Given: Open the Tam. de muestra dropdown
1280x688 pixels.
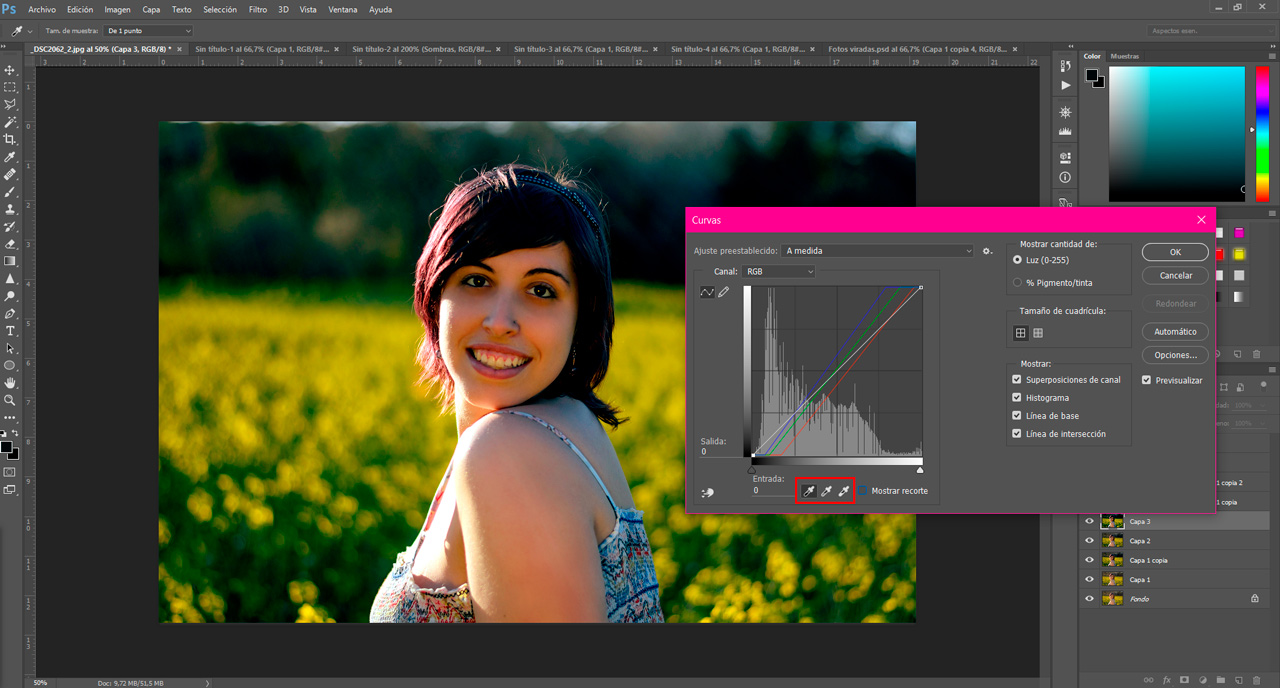Looking at the screenshot, I should (147, 30).
